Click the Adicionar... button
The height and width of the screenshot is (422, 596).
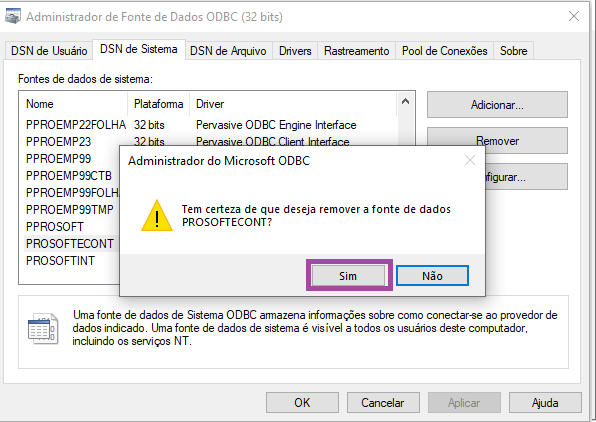tap(497, 105)
